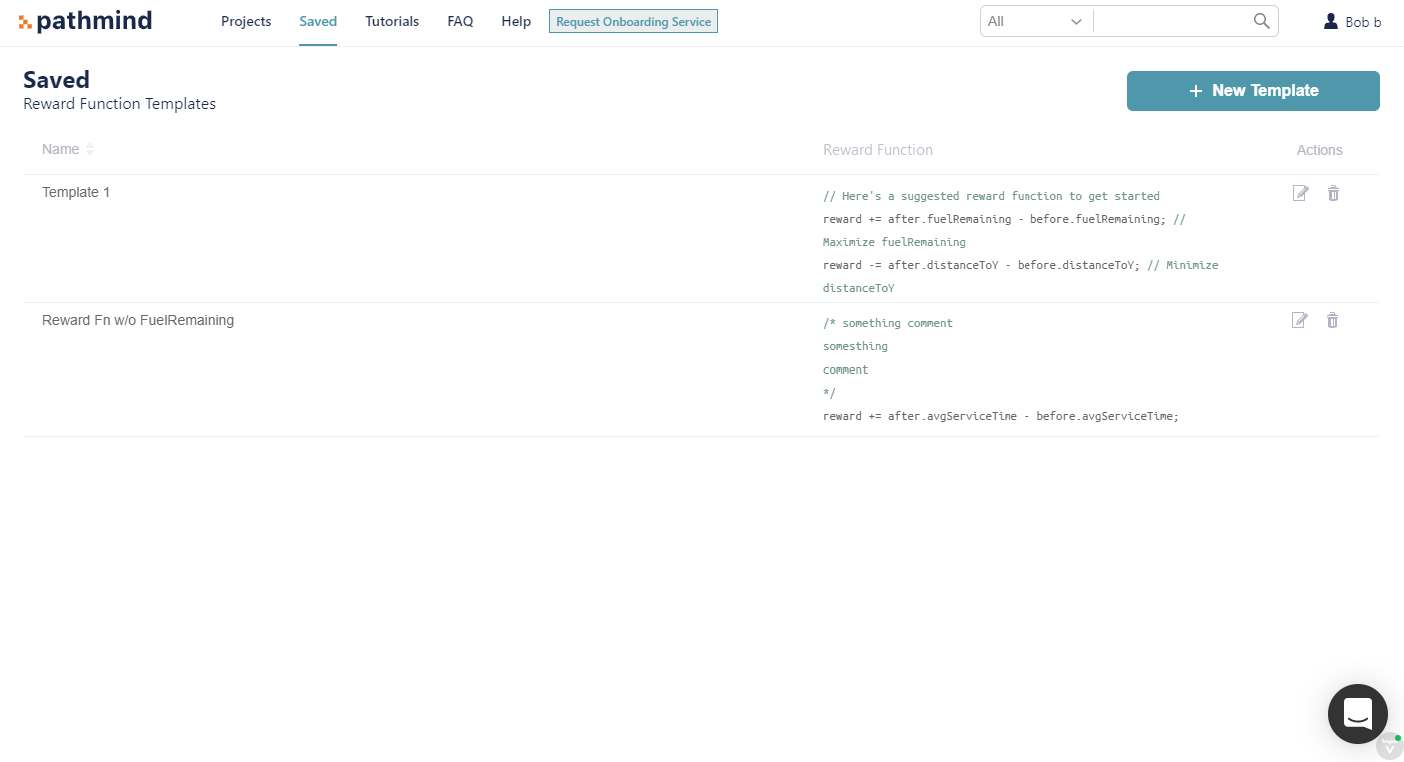
Task: Click the Name column header
Action: 60,149
